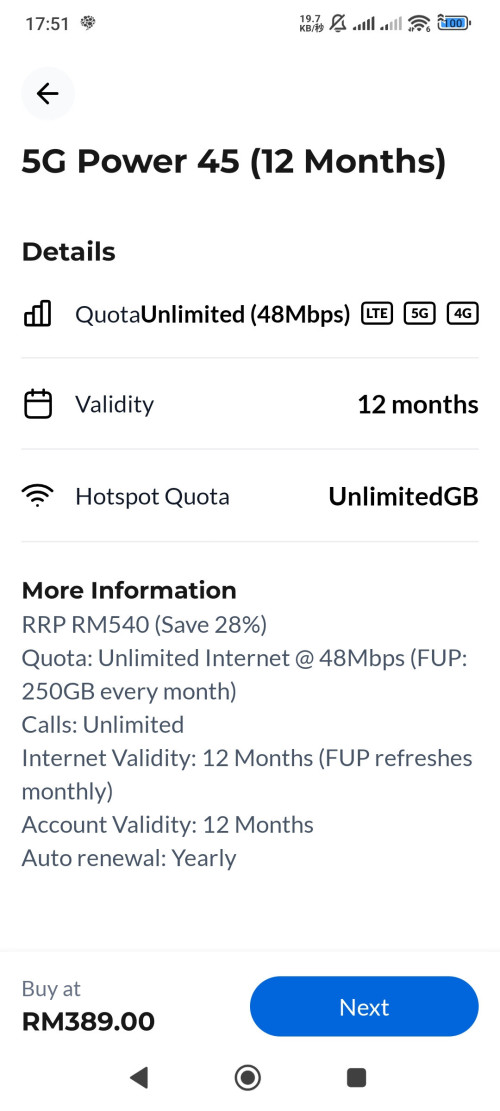Tap the Next button
The height and width of the screenshot is (1111, 500).
364,1007
